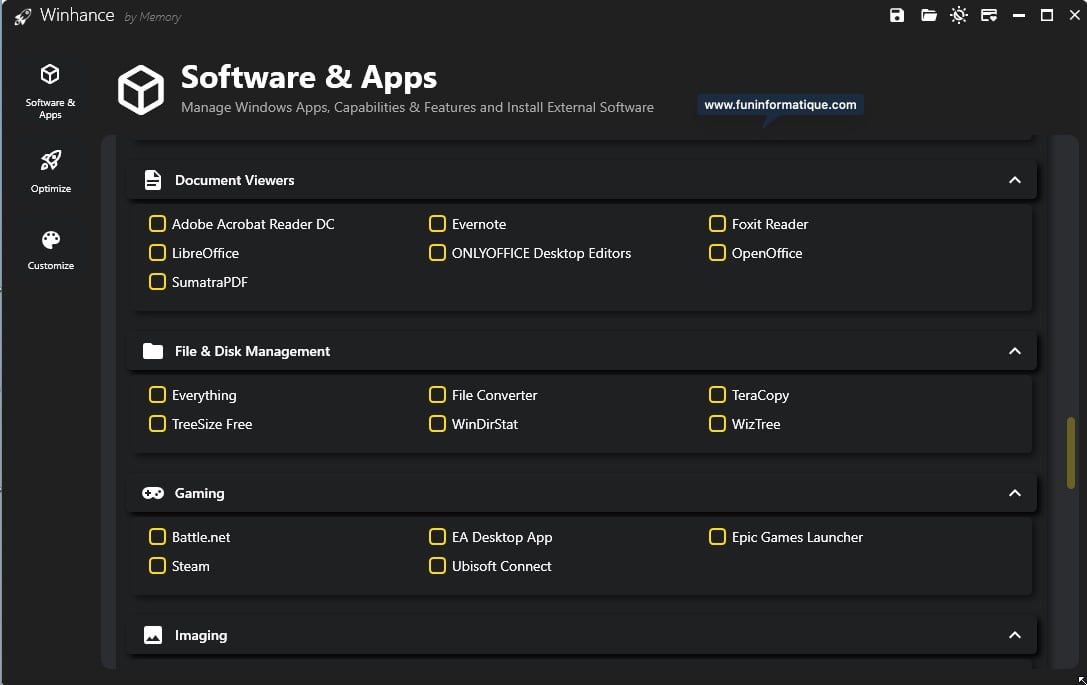Collapse the File & Disk Management section
Screen dimensions: 1087x685
(1015, 351)
